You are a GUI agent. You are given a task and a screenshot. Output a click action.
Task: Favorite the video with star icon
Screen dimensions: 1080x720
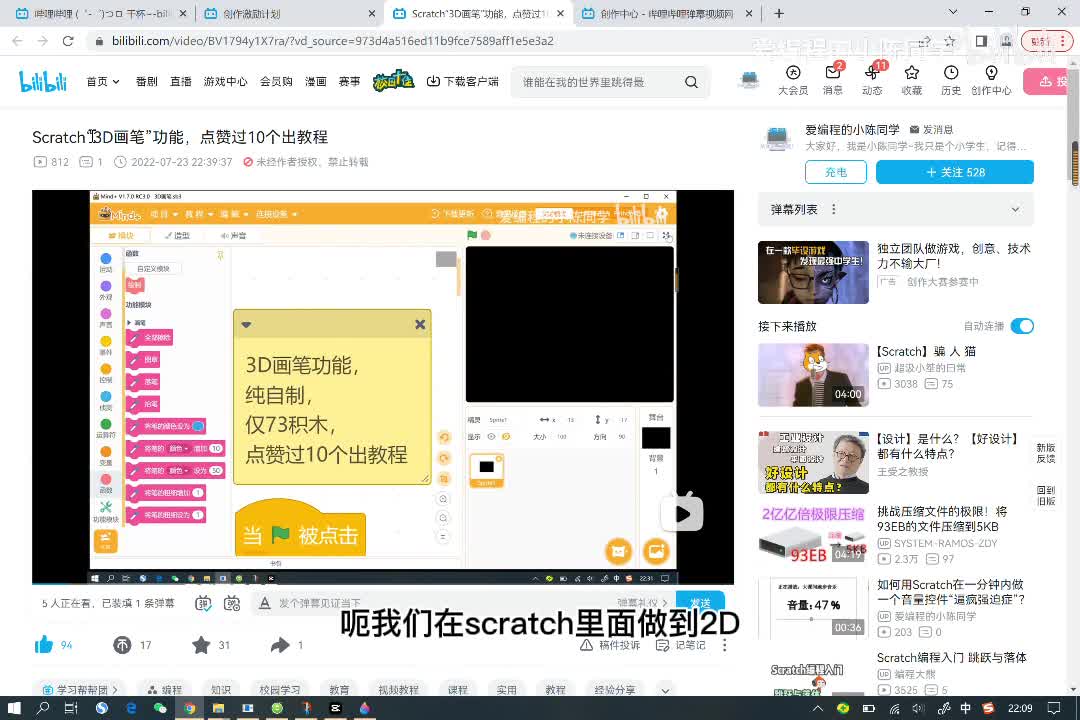tap(201, 645)
